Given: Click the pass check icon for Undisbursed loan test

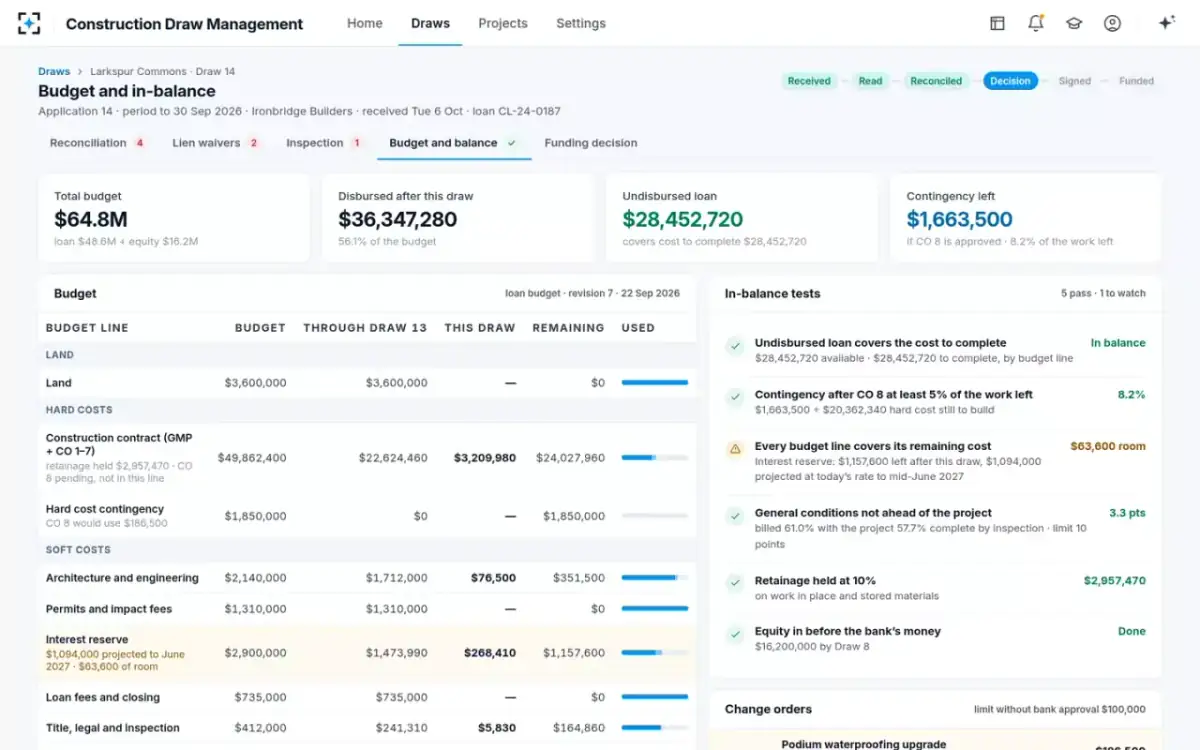Looking at the screenshot, I should point(735,346).
